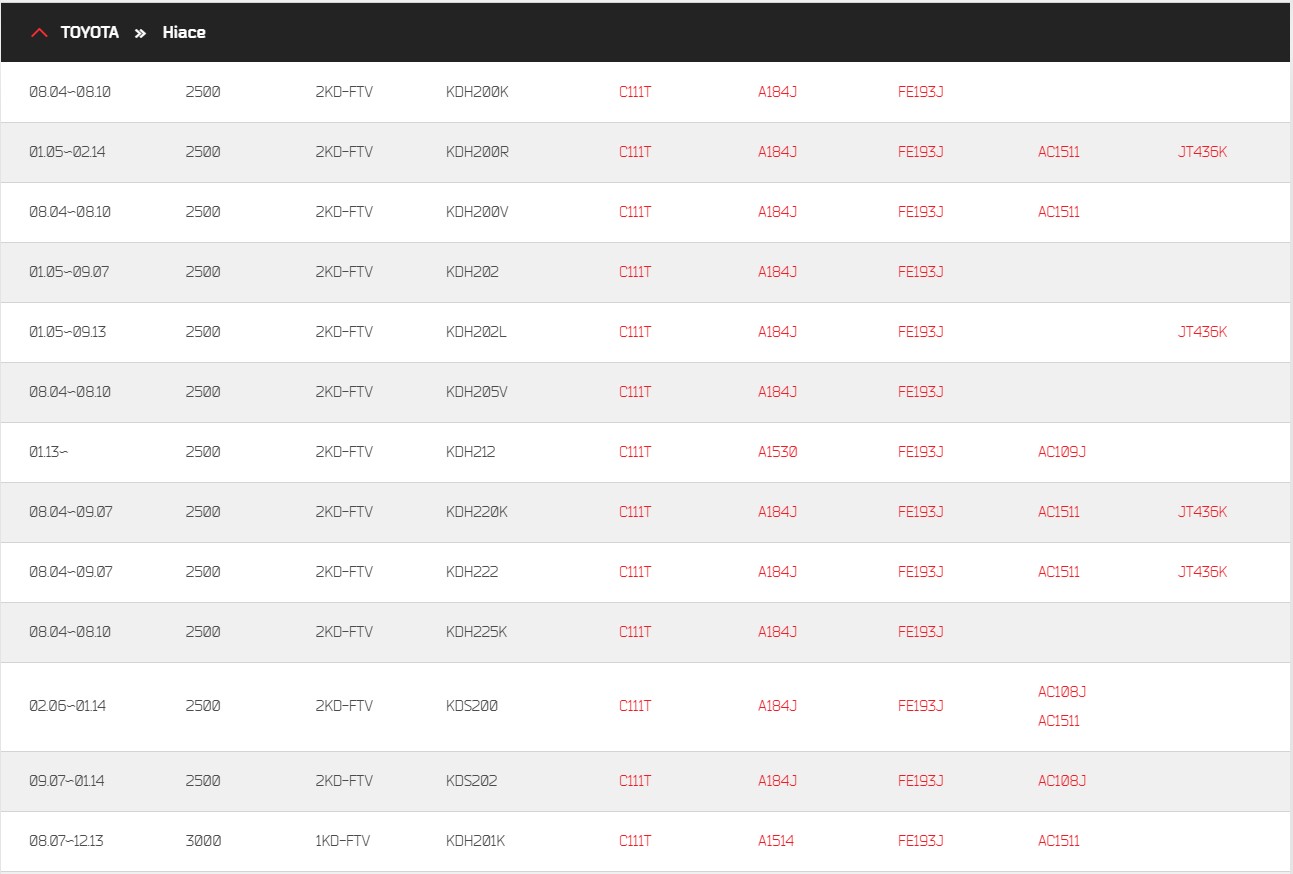Click the TOYOTA breadcrumb label
Screen dimensions: 1293x874
coord(90,32)
